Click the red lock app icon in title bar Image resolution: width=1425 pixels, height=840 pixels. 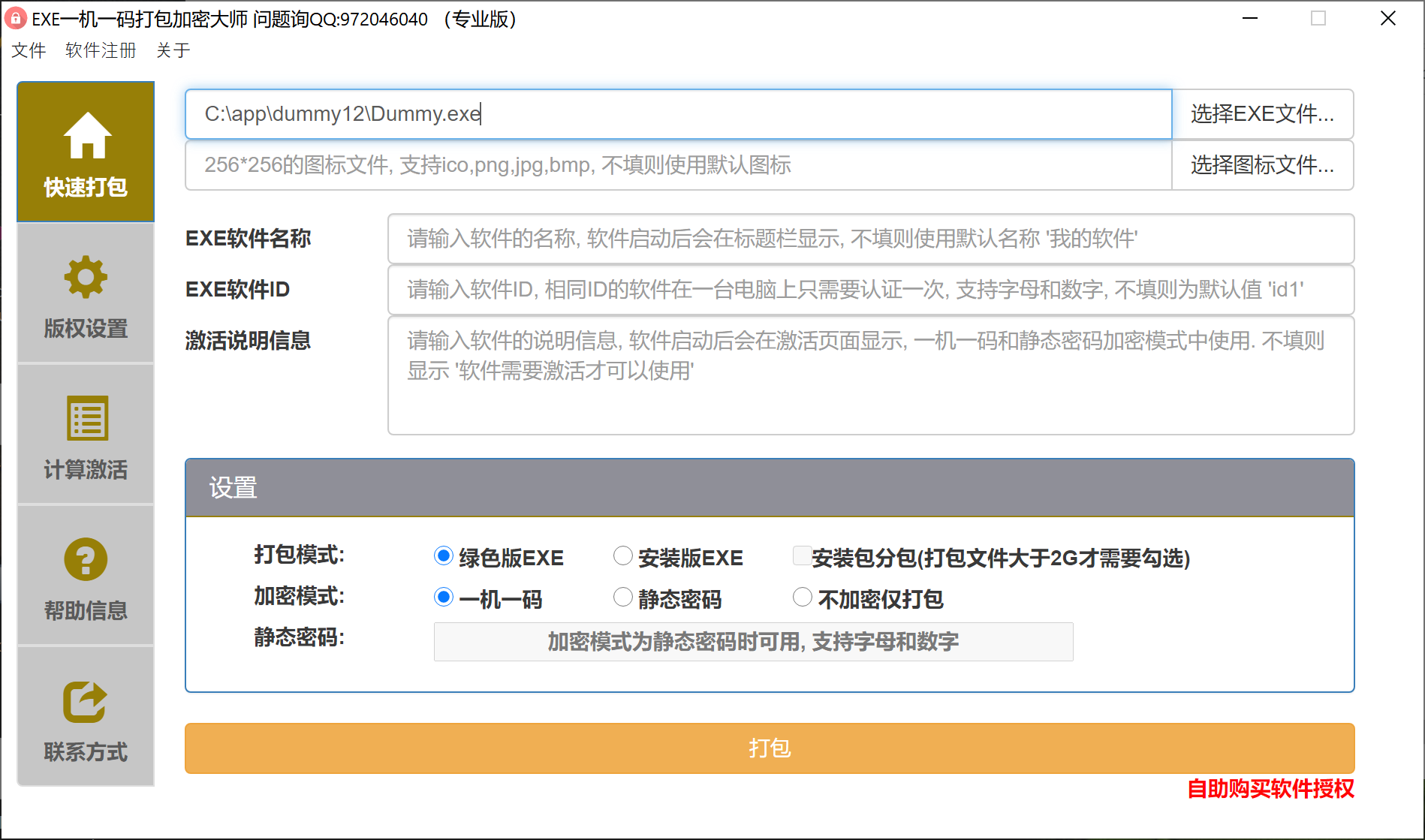[x=16, y=19]
